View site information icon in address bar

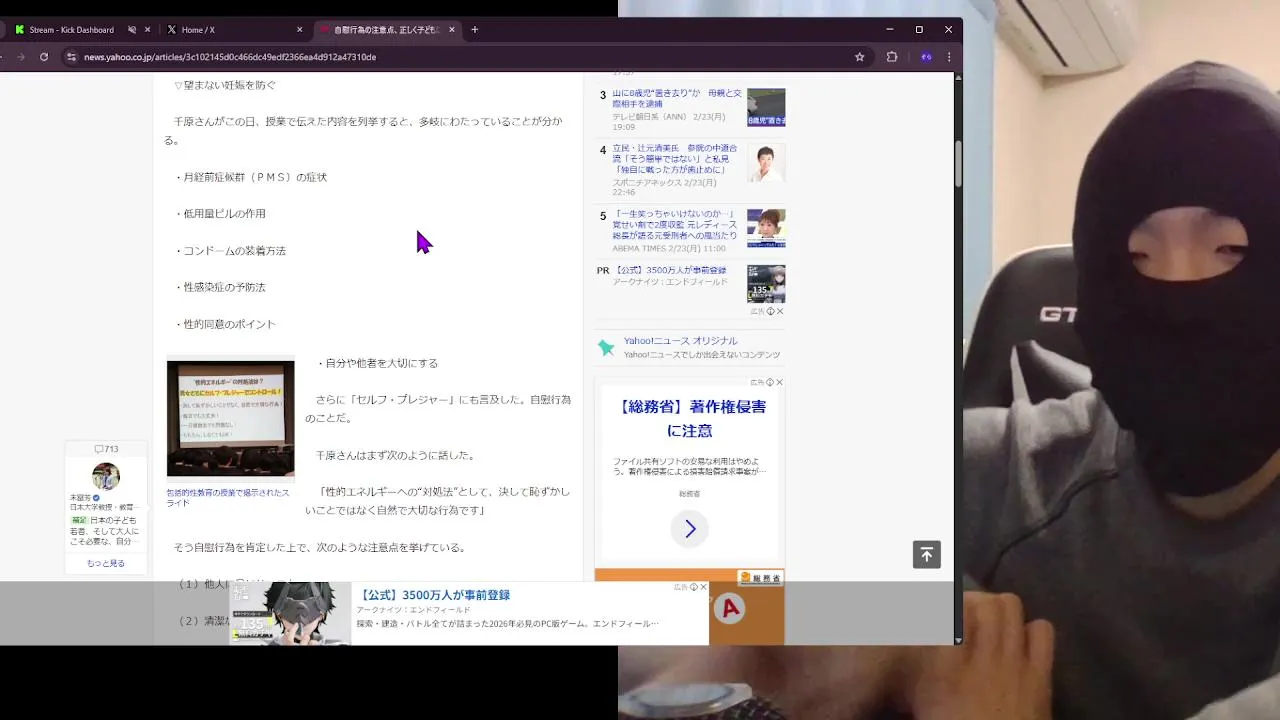(71, 57)
